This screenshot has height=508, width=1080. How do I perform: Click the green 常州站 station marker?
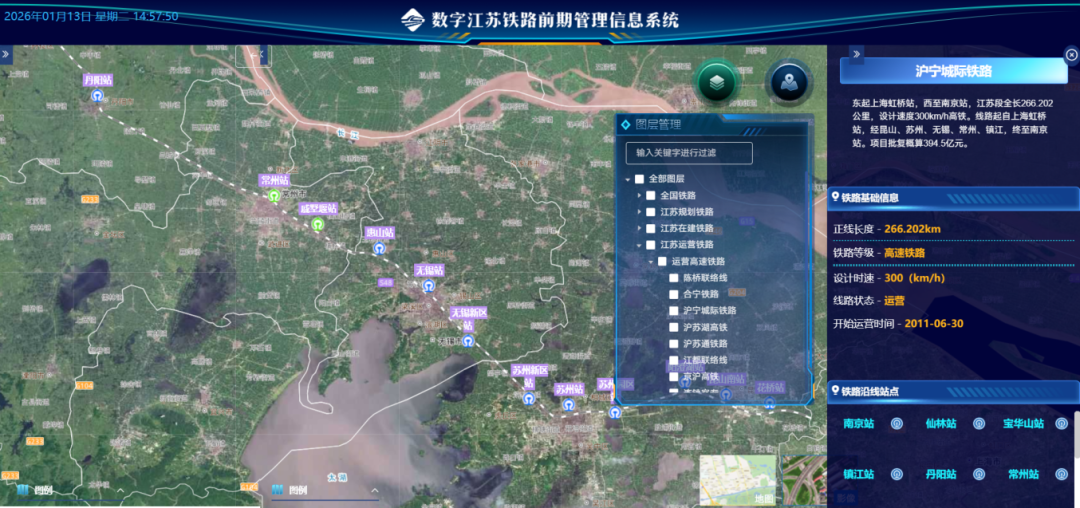(274, 195)
